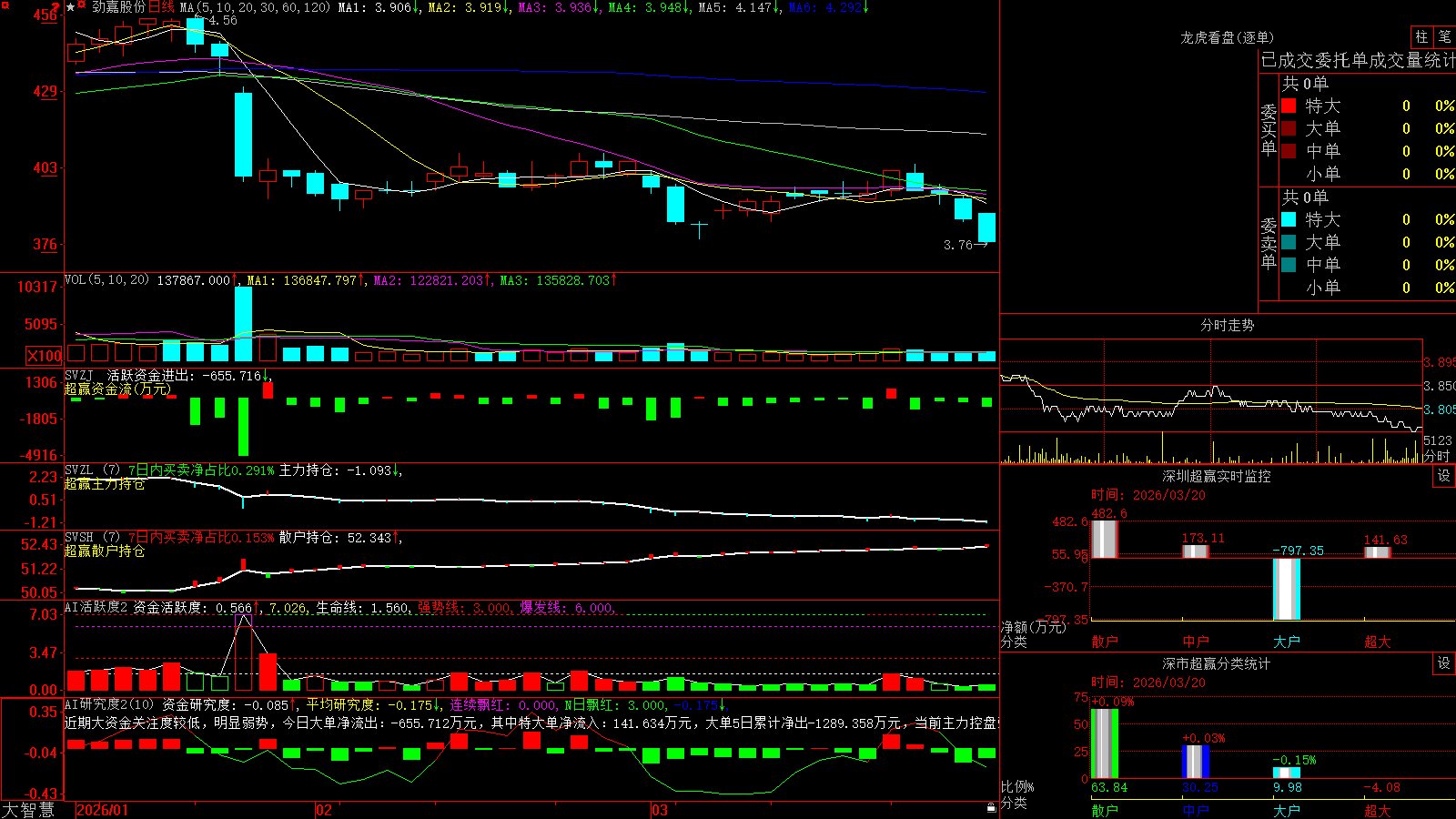Viewport: 1456px width, 819px height.
Task: Click the dark red 大单 swatch under 委买单
Action: (1289, 128)
